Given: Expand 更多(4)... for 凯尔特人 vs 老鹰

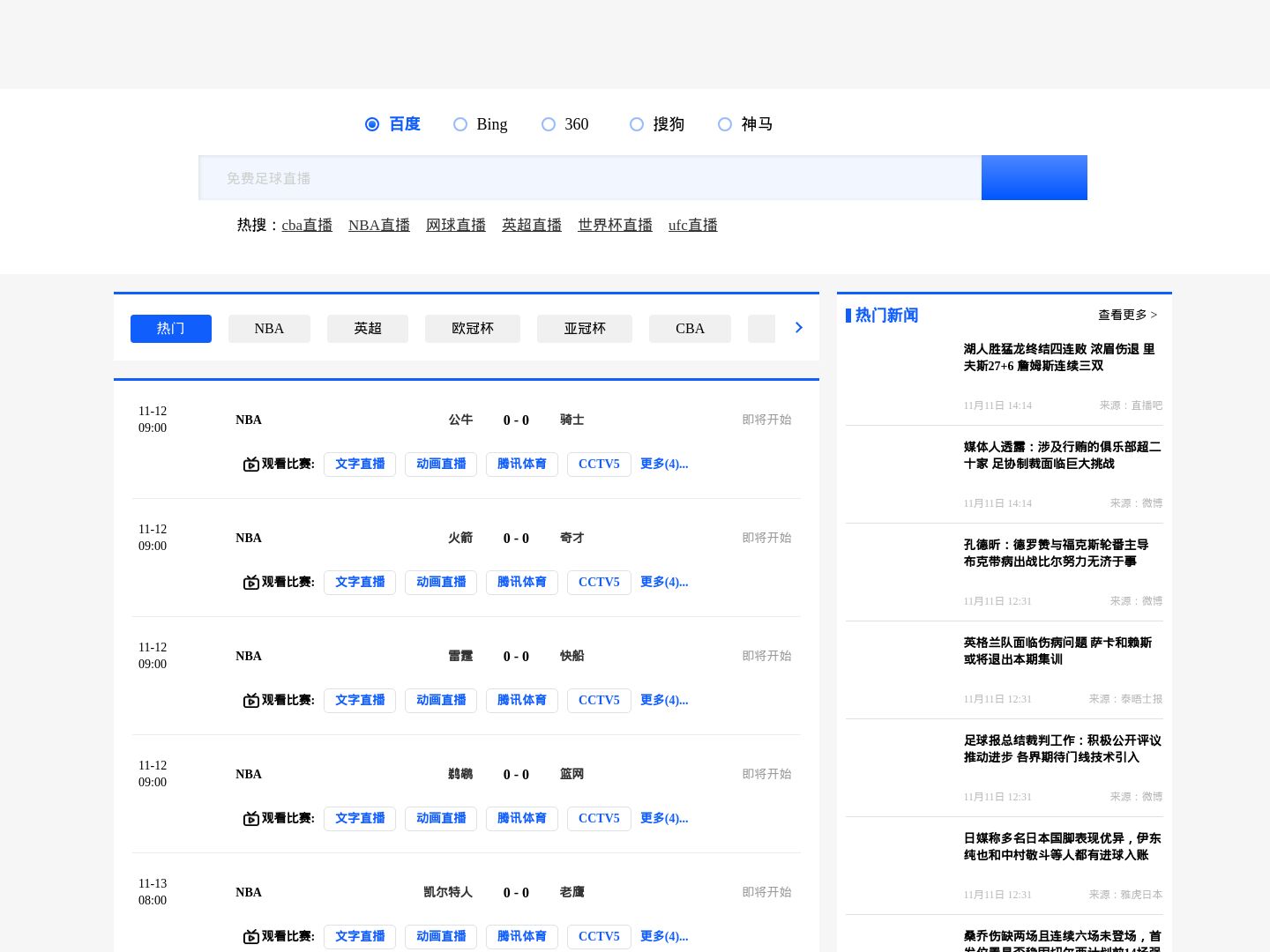Looking at the screenshot, I should point(664,936).
